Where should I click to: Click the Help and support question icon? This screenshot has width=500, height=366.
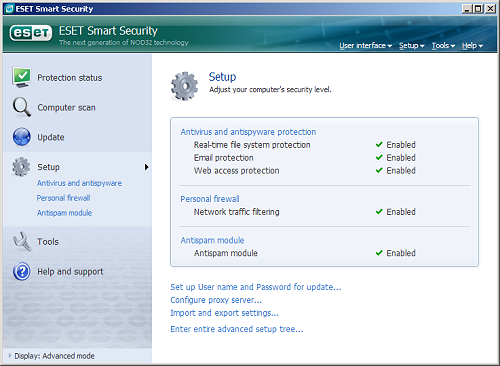point(22,271)
